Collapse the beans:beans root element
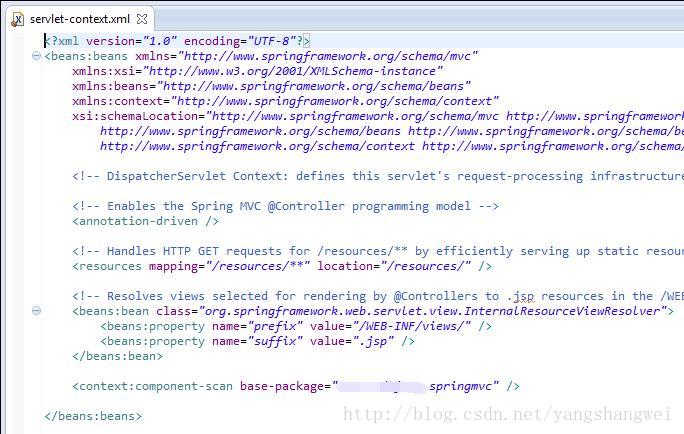The image size is (684, 434). point(36,56)
